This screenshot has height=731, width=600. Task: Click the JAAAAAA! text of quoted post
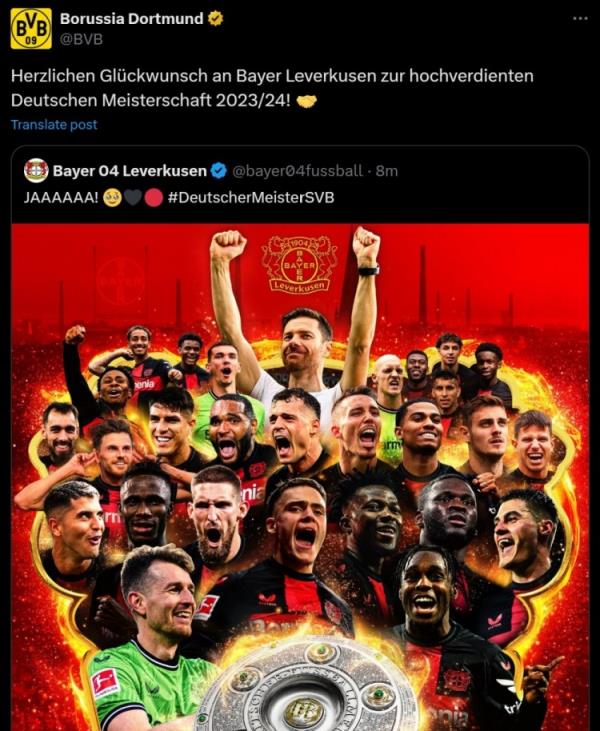coord(61,198)
